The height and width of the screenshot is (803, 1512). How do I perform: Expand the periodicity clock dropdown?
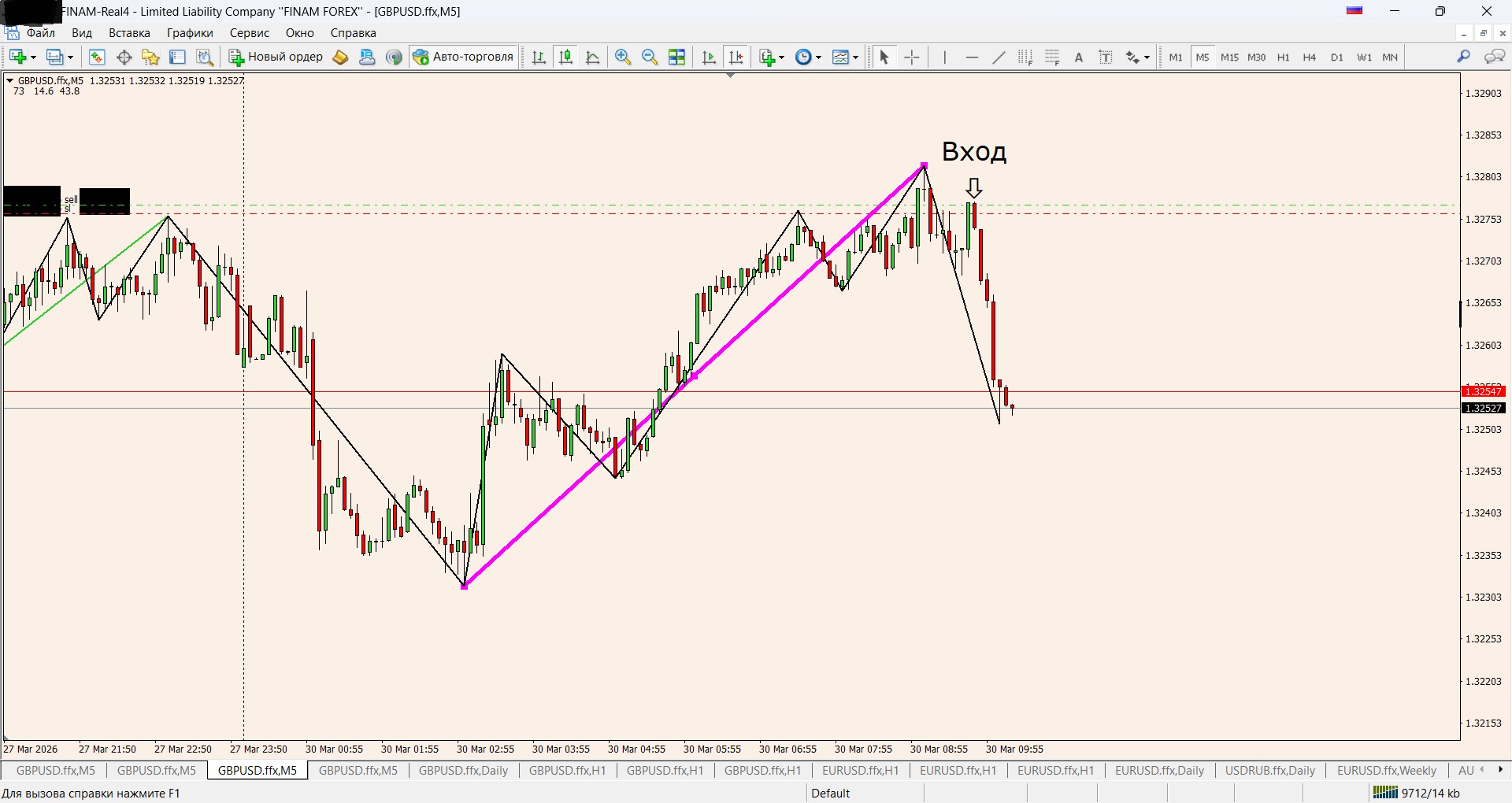click(x=819, y=57)
